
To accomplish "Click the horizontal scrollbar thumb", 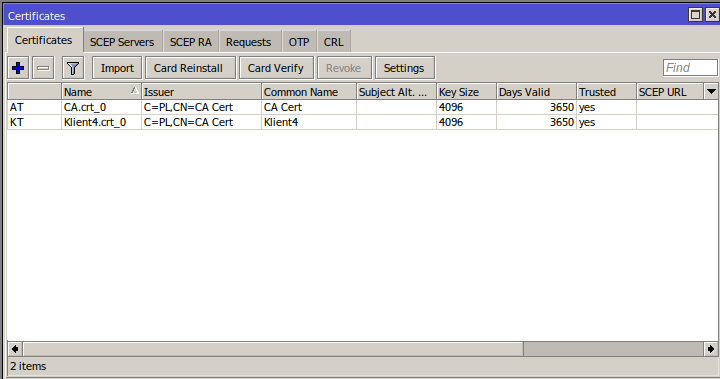I will (274, 349).
